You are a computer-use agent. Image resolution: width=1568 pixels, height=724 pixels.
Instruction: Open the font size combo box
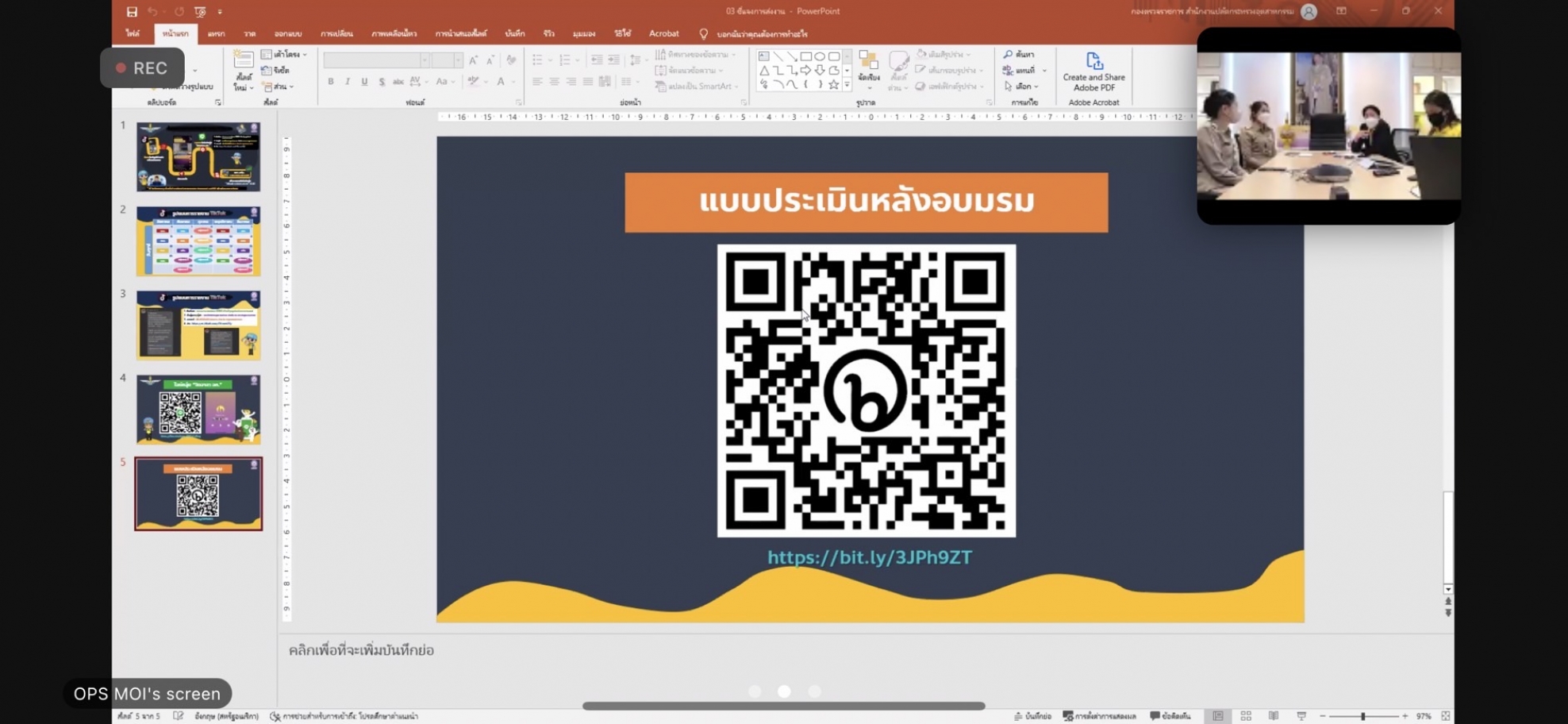[x=448, y=61]
